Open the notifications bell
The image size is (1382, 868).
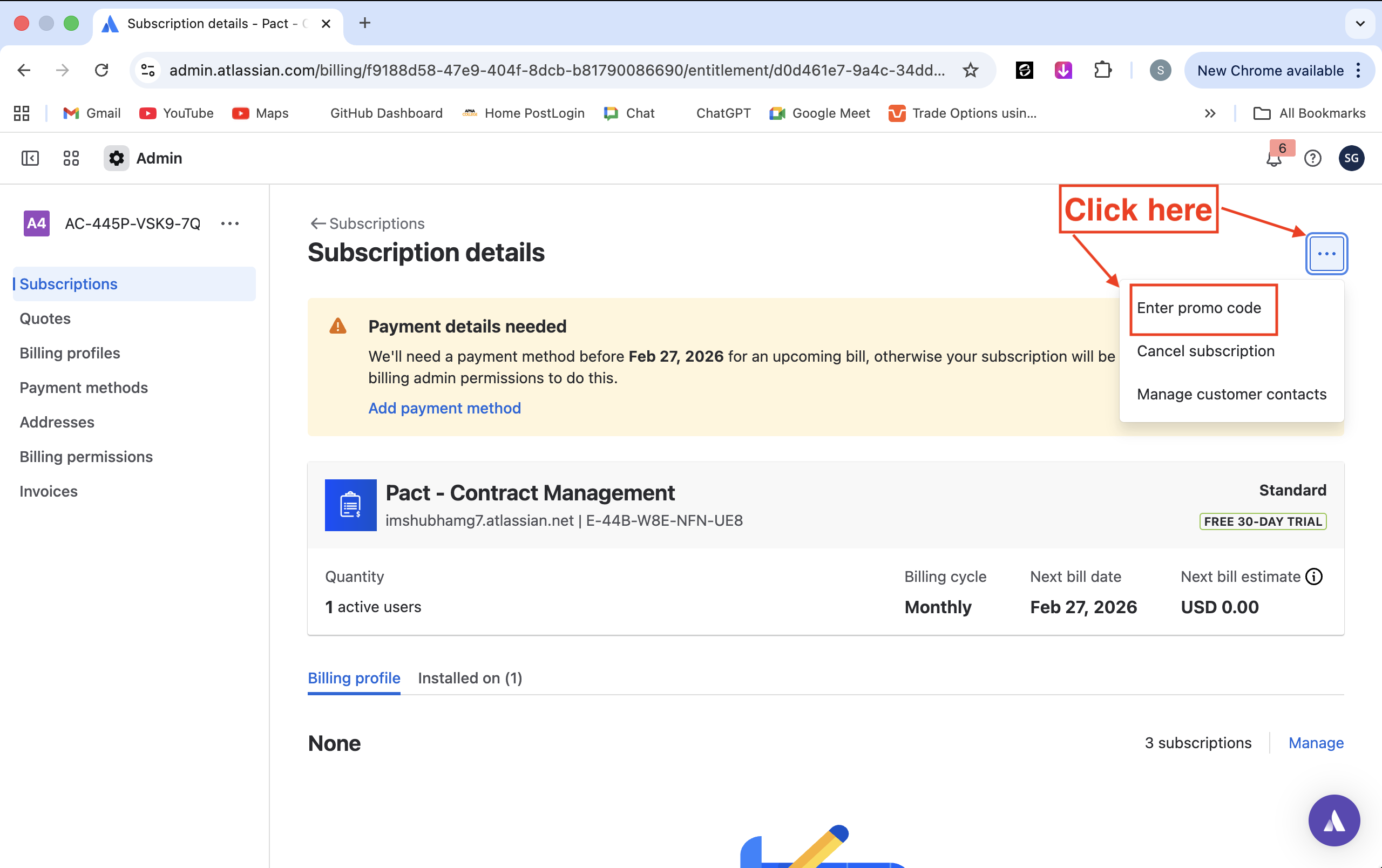(x=1273, y=159)
